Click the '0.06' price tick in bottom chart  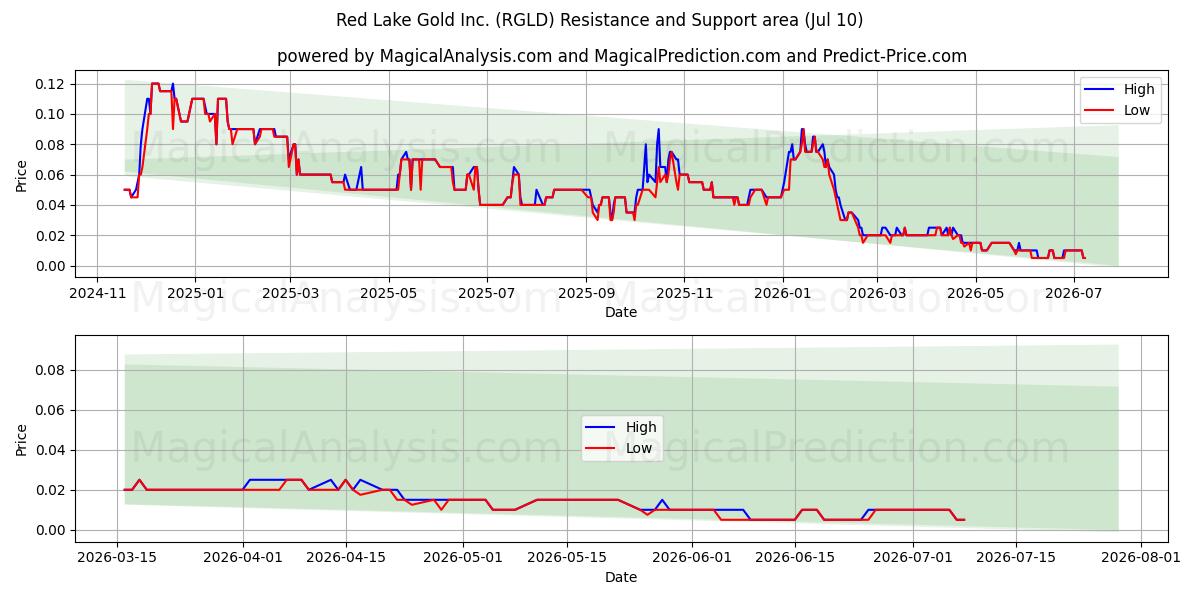[50, 410]
